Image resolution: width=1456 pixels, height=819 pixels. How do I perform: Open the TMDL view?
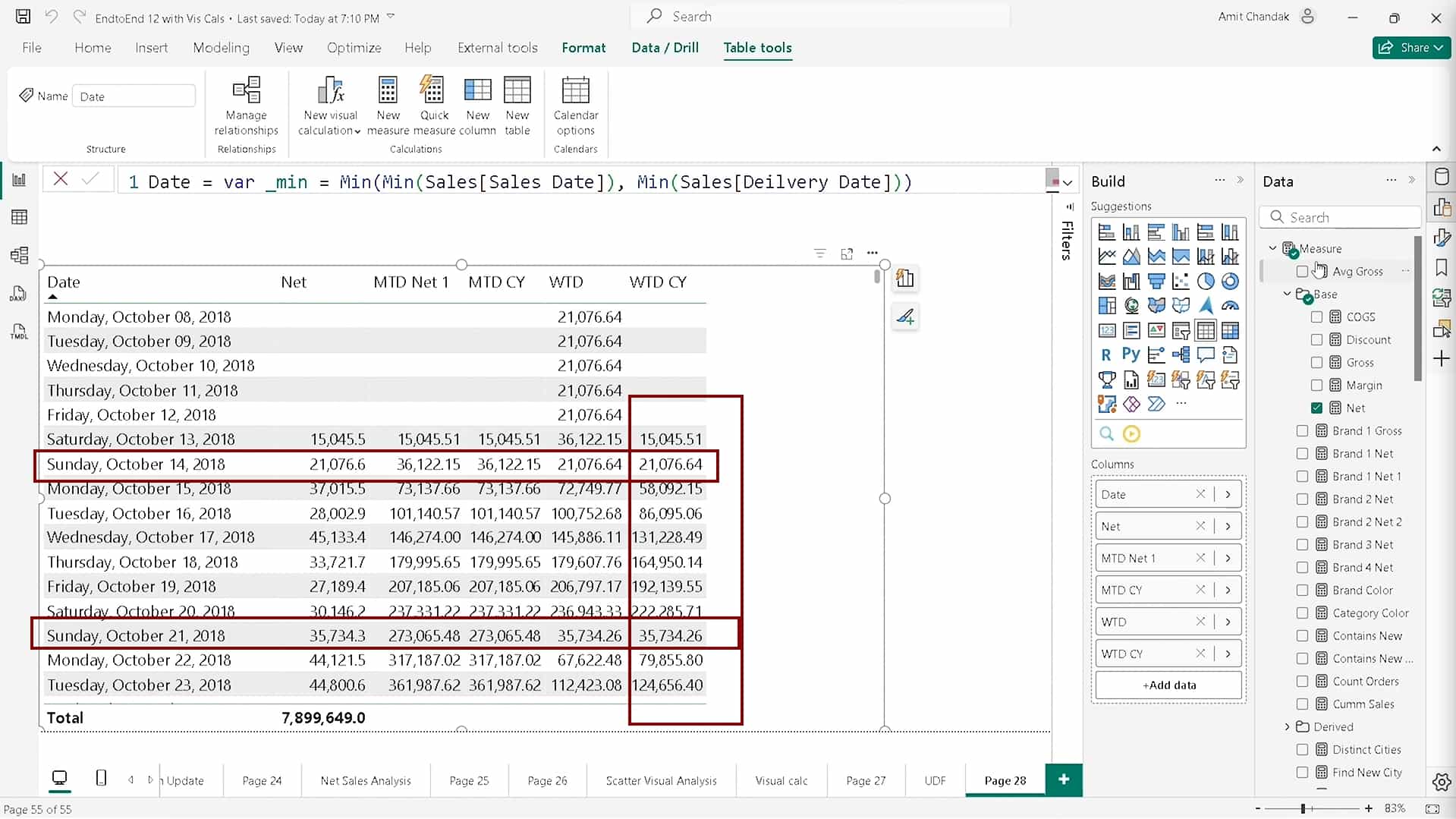[x=19, y=332]
